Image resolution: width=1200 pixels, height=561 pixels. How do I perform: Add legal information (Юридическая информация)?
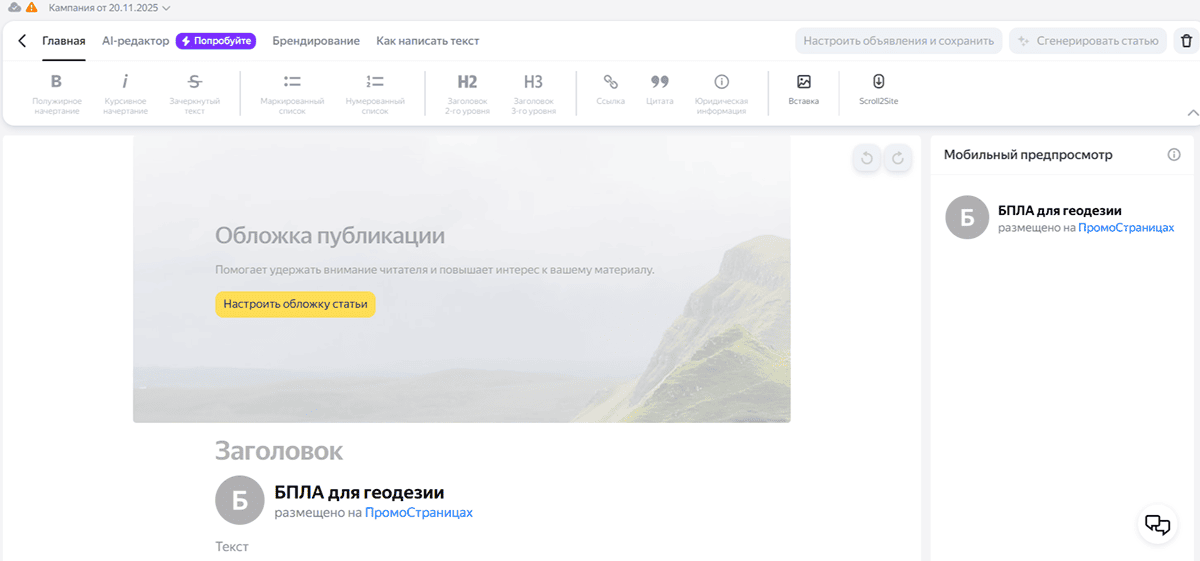click(x=721, y=93)
